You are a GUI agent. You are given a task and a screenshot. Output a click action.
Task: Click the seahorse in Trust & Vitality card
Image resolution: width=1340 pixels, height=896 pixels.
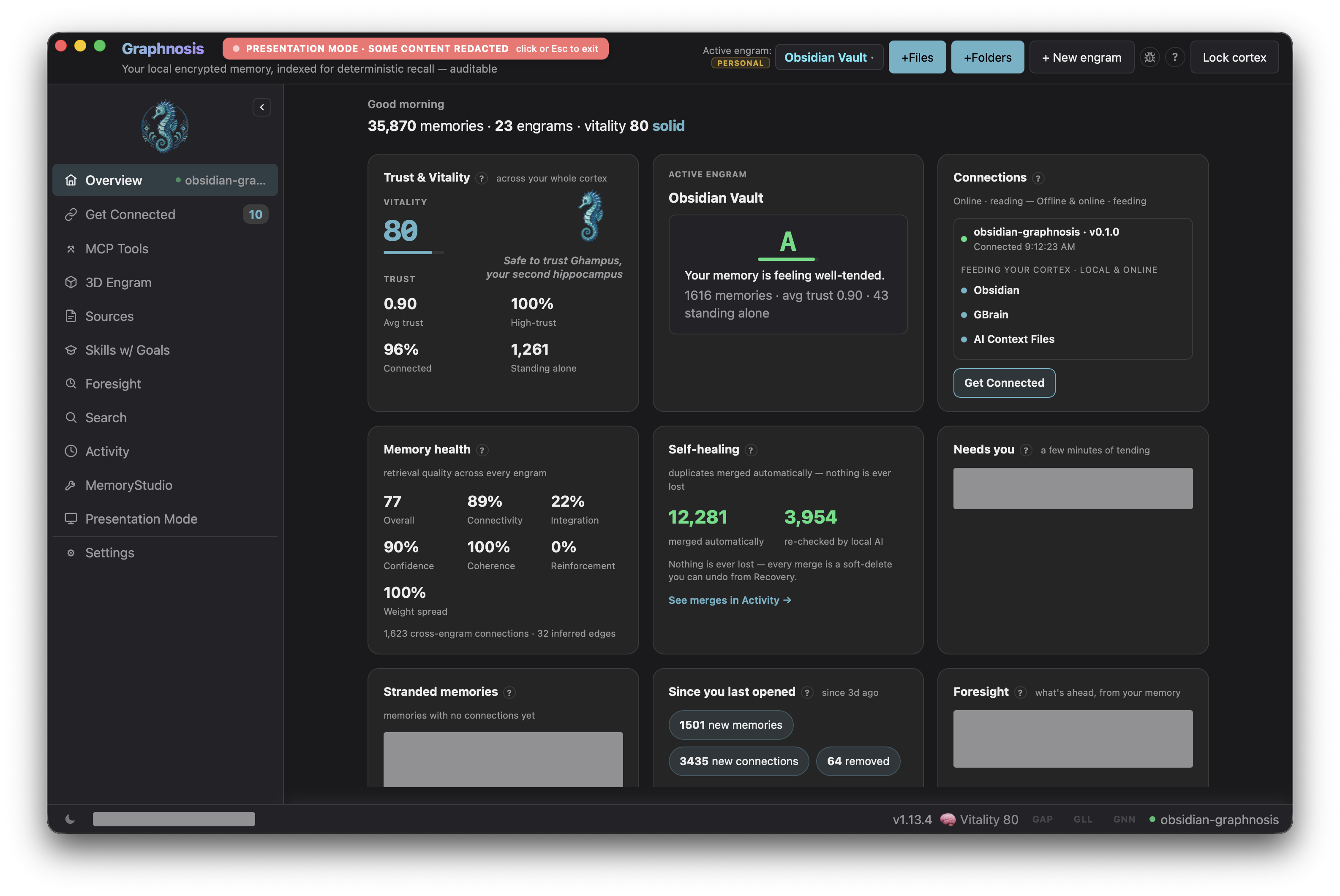click(591, 216)
